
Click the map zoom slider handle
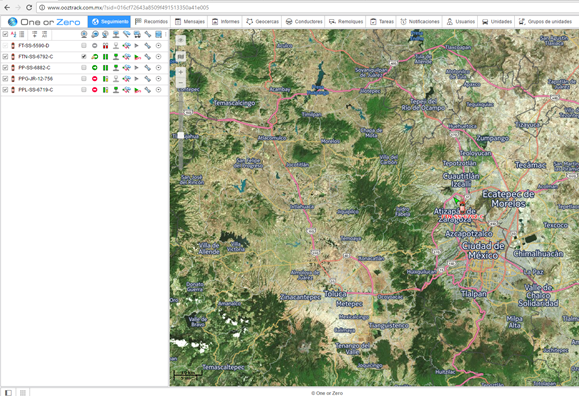(x=181, y=135)
